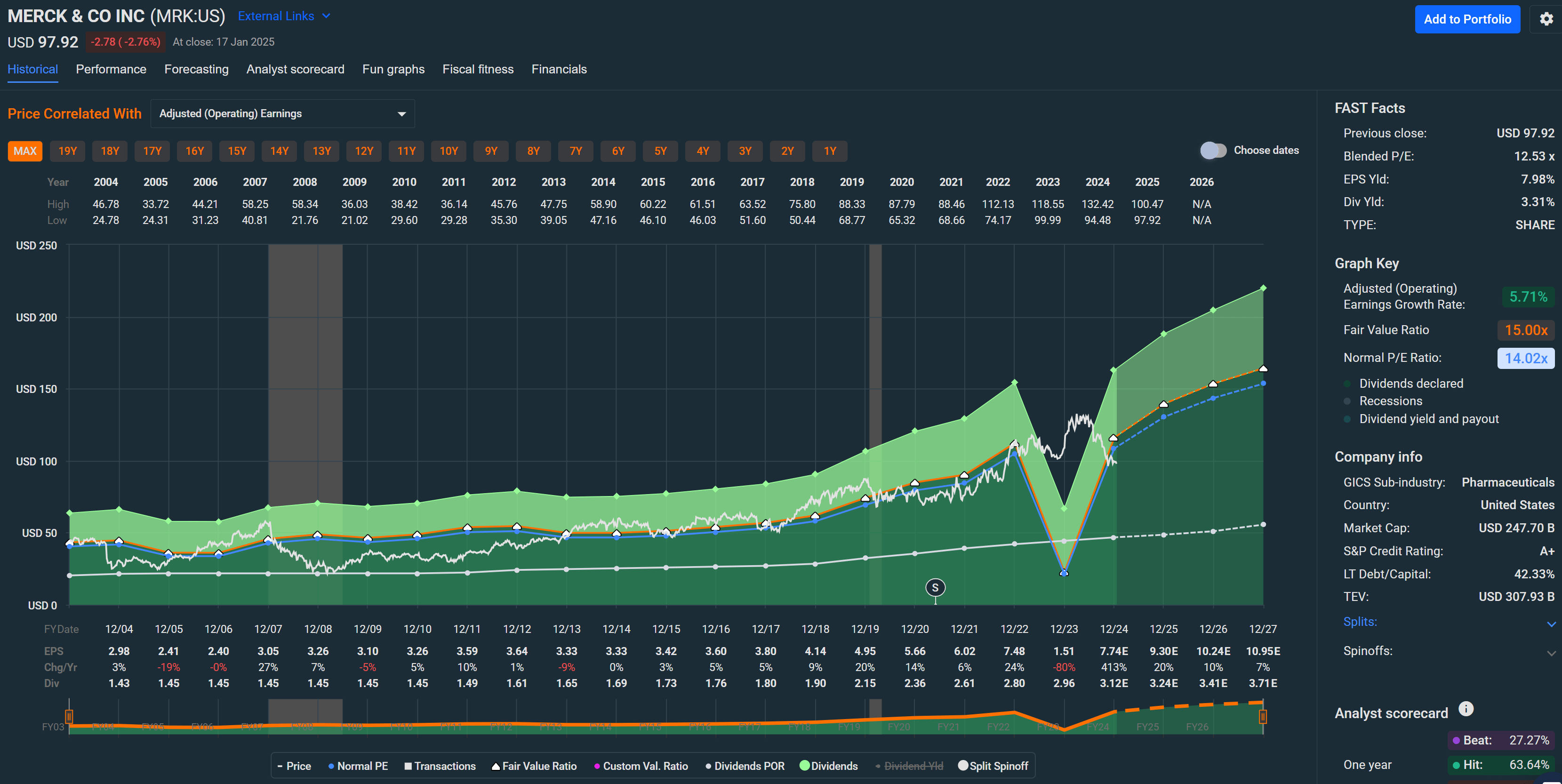Open the Financials tab
This screenshot has height=784, width=1562.
coord(559,69)
